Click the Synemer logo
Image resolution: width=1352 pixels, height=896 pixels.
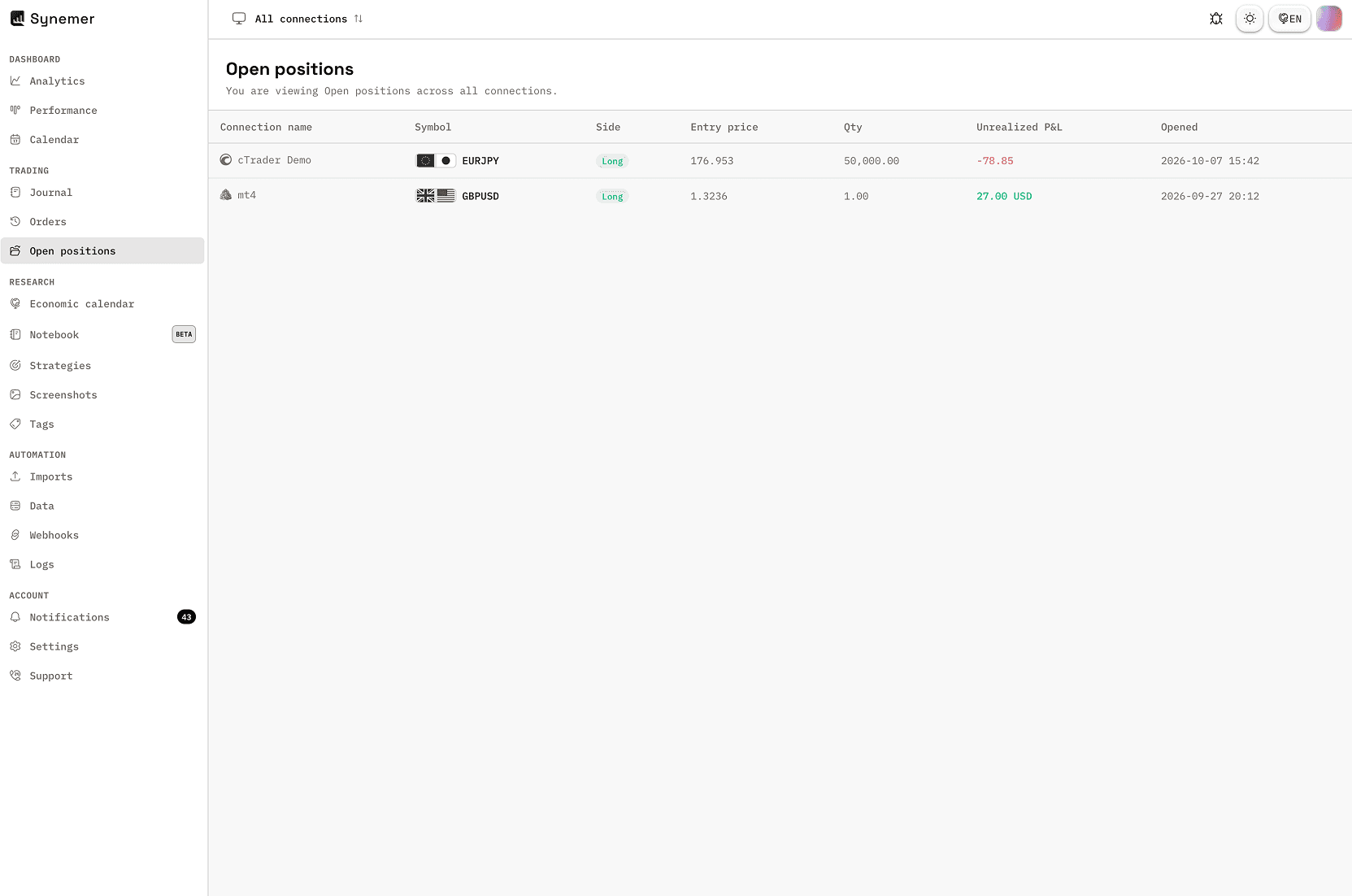pyautogui.click(x=52, y=19)
